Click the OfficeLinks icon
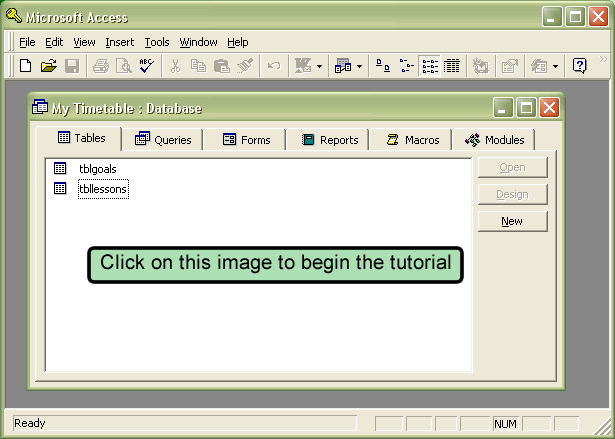Image resolution: width=615 pixels, height=439 pixels. coord(303,66)
